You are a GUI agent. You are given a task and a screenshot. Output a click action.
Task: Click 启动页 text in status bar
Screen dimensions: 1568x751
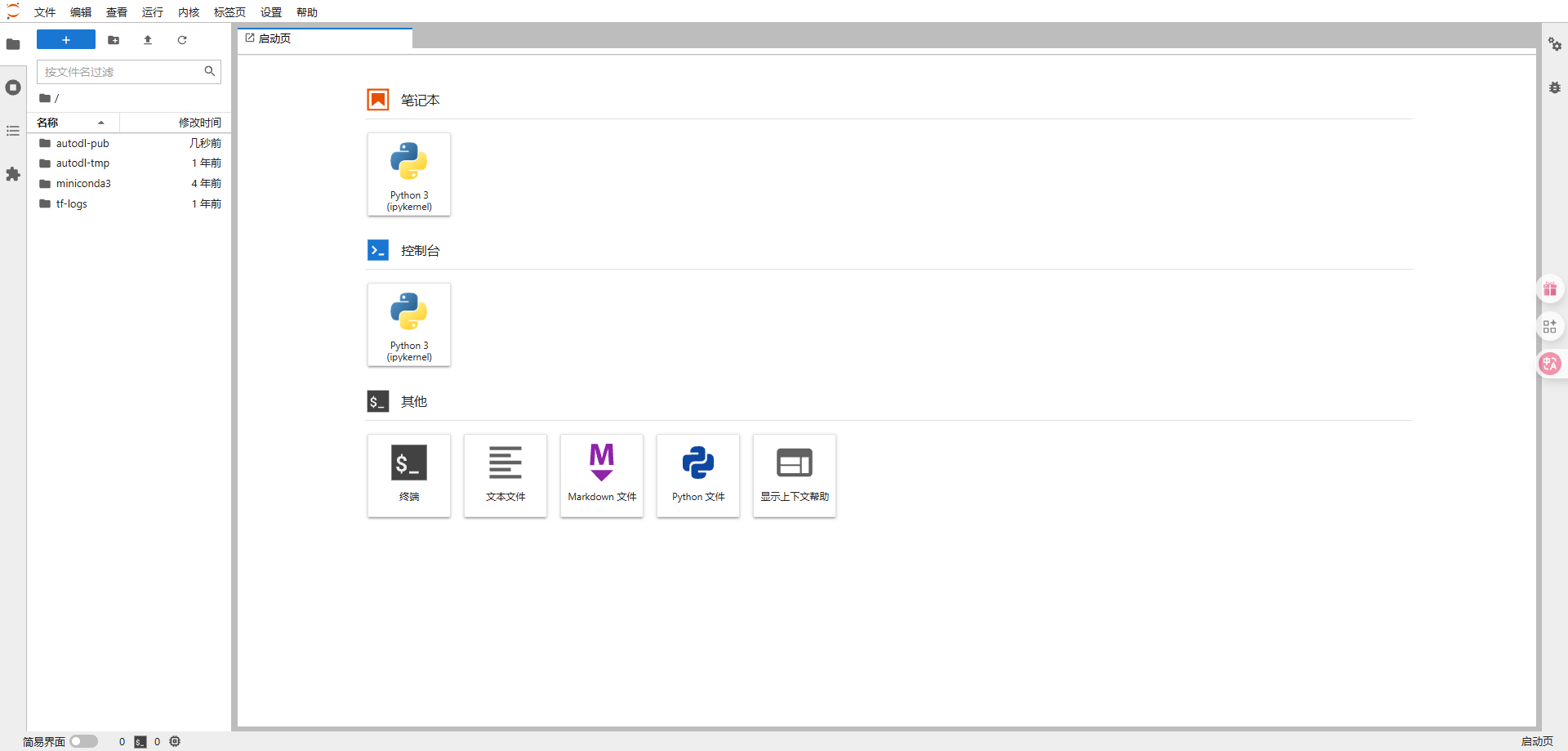(x=1537, y=741)
